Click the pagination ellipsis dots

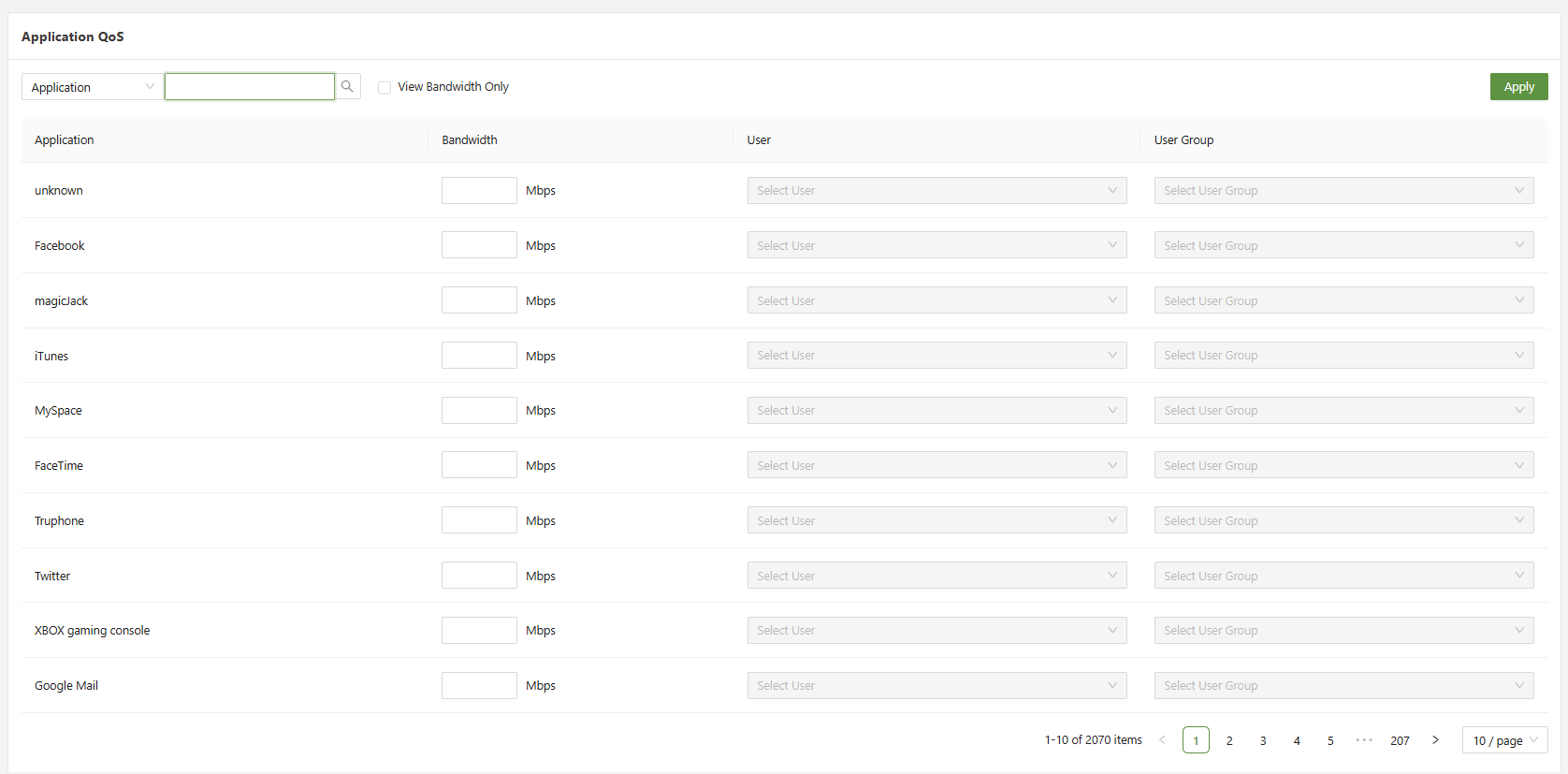(1364, 740)
